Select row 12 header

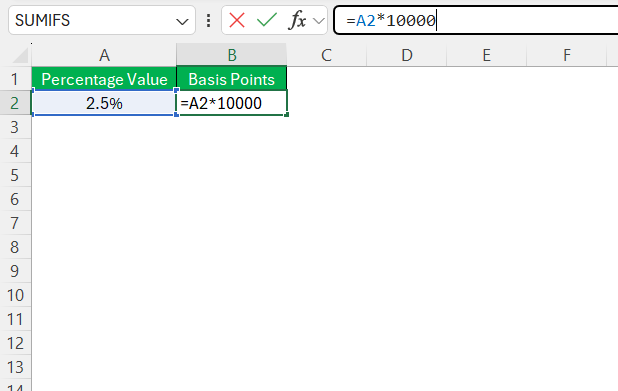pos(15,344)
